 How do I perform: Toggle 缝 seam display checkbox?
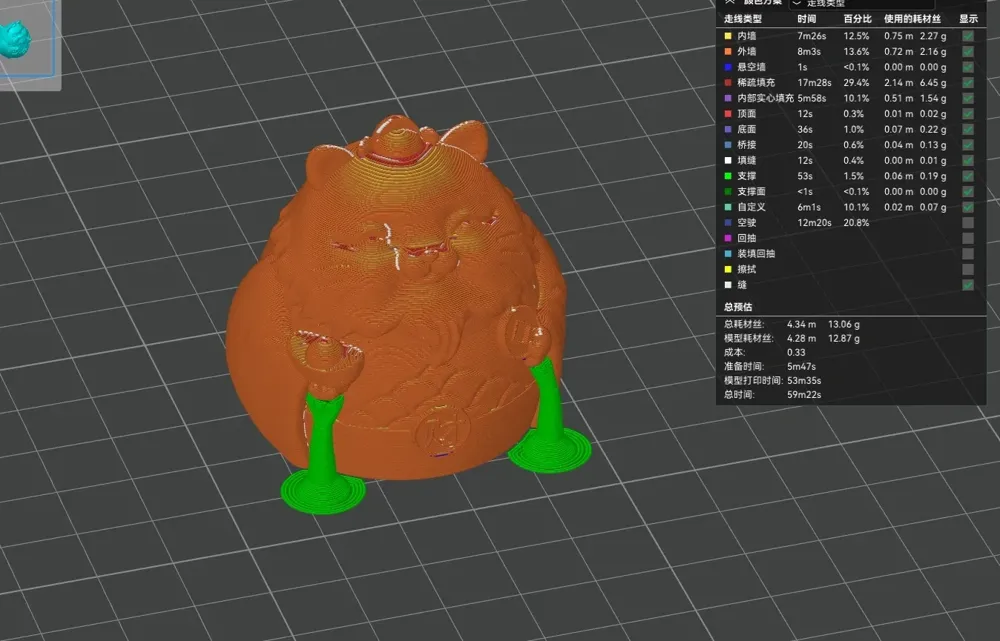coord(968,284)
